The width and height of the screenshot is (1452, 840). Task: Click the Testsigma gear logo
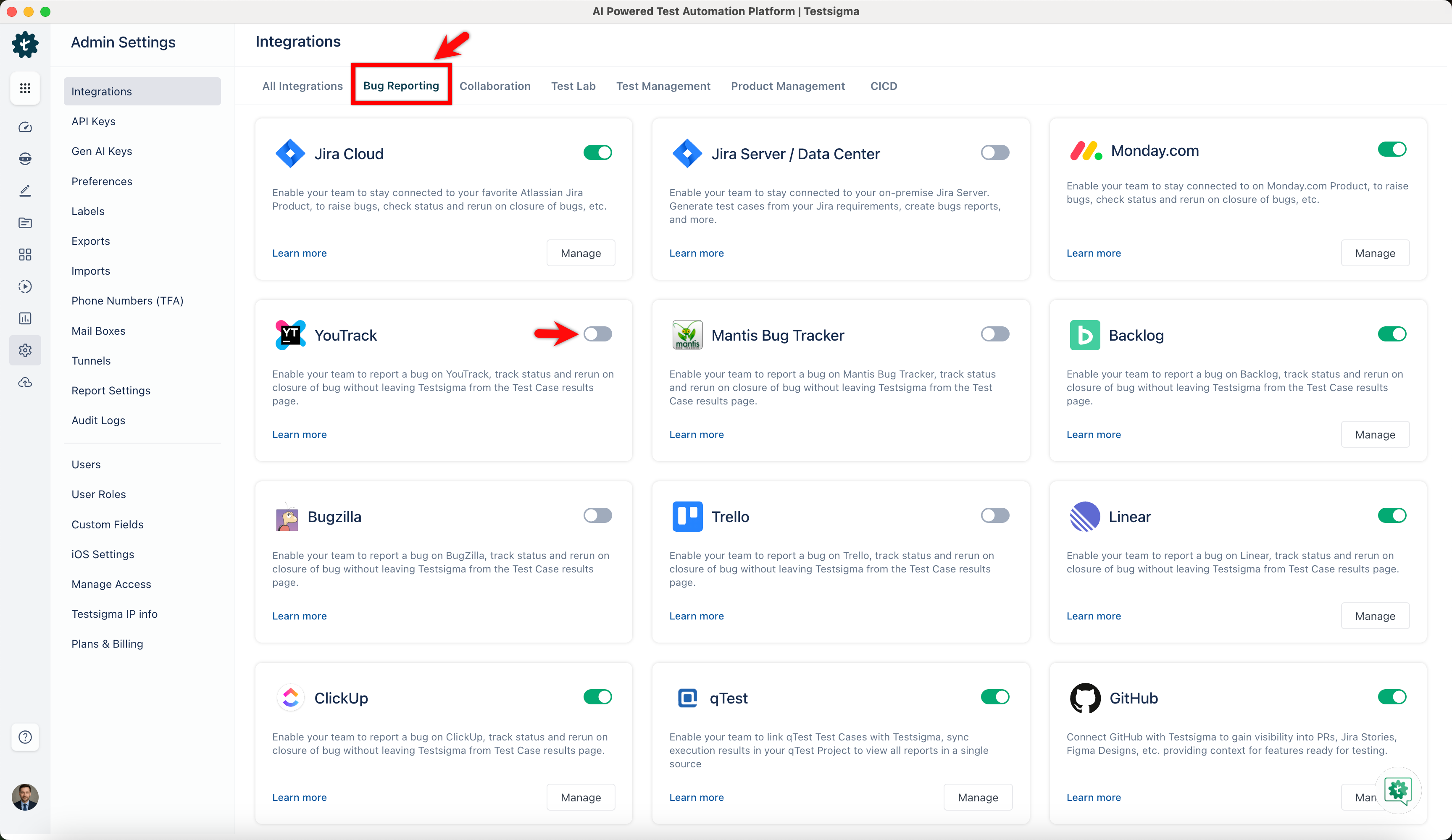click(25, 45)
